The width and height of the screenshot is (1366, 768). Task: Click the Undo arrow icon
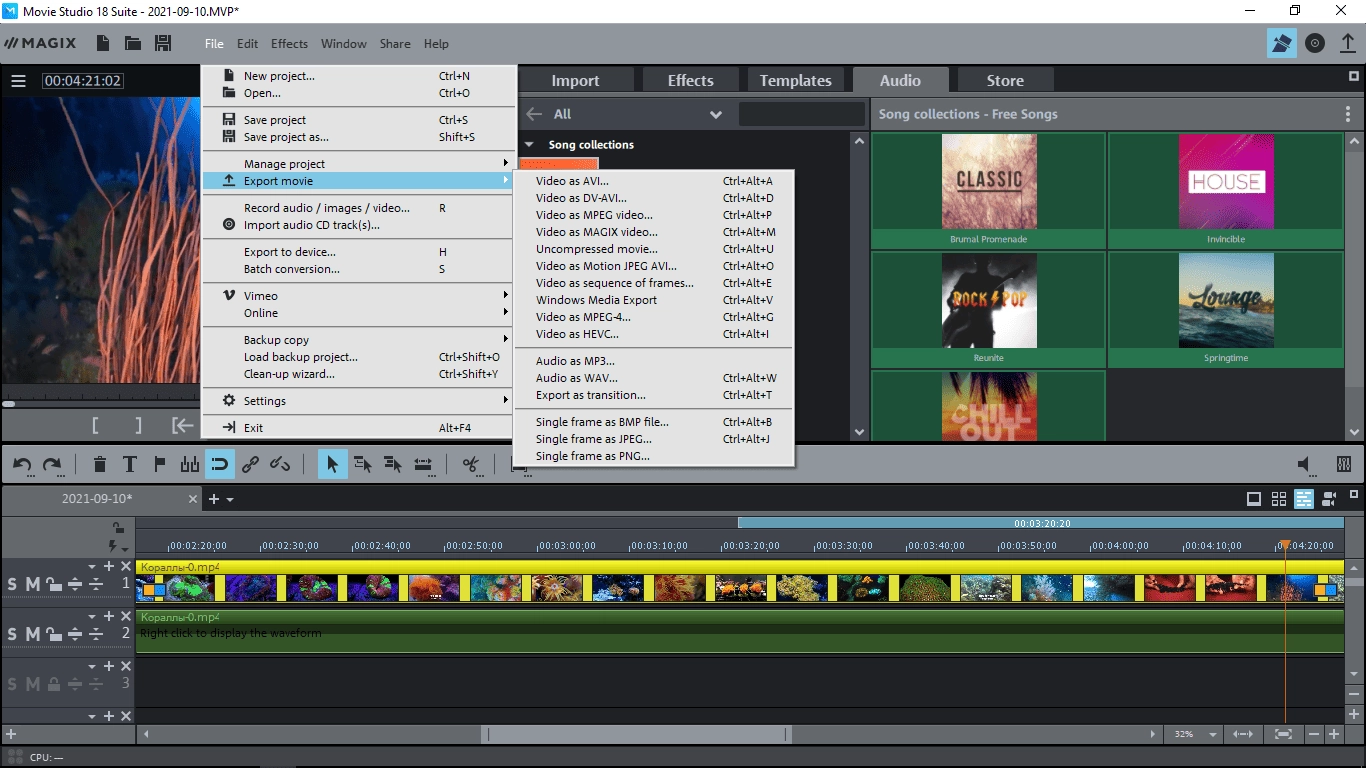22,464
